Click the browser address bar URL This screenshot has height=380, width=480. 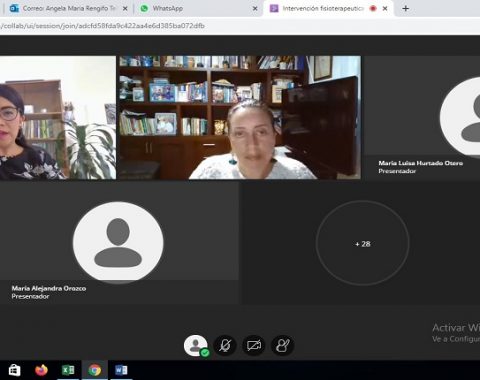tap(103, 26)
